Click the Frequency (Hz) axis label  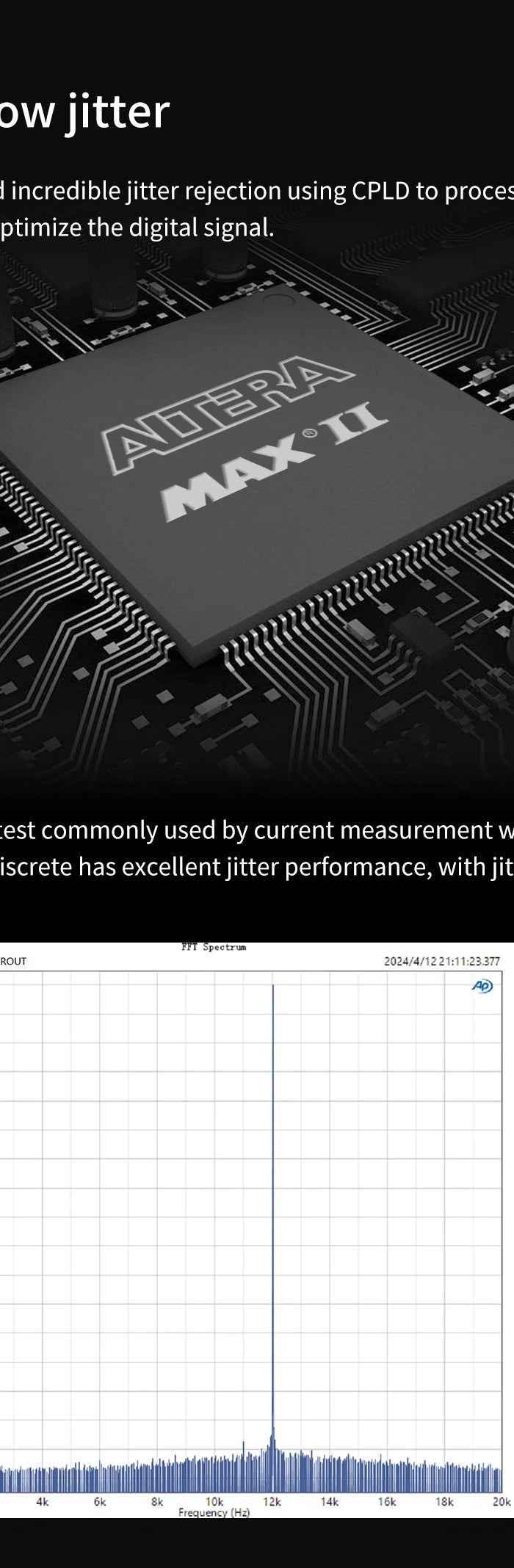pyautogui.click(x=214, y=1512)
